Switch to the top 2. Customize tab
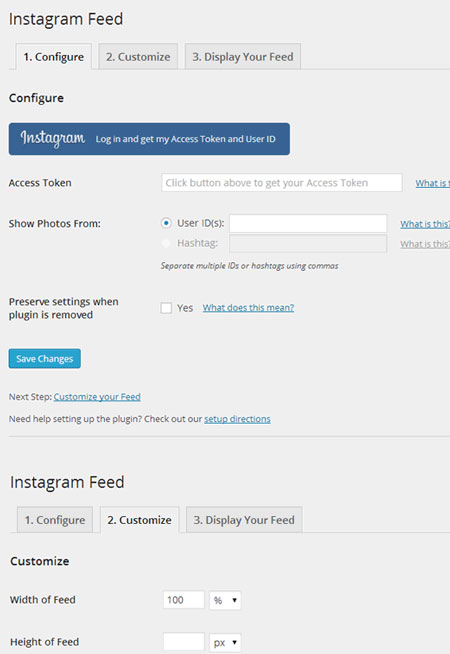 click(x=138, y=57)
